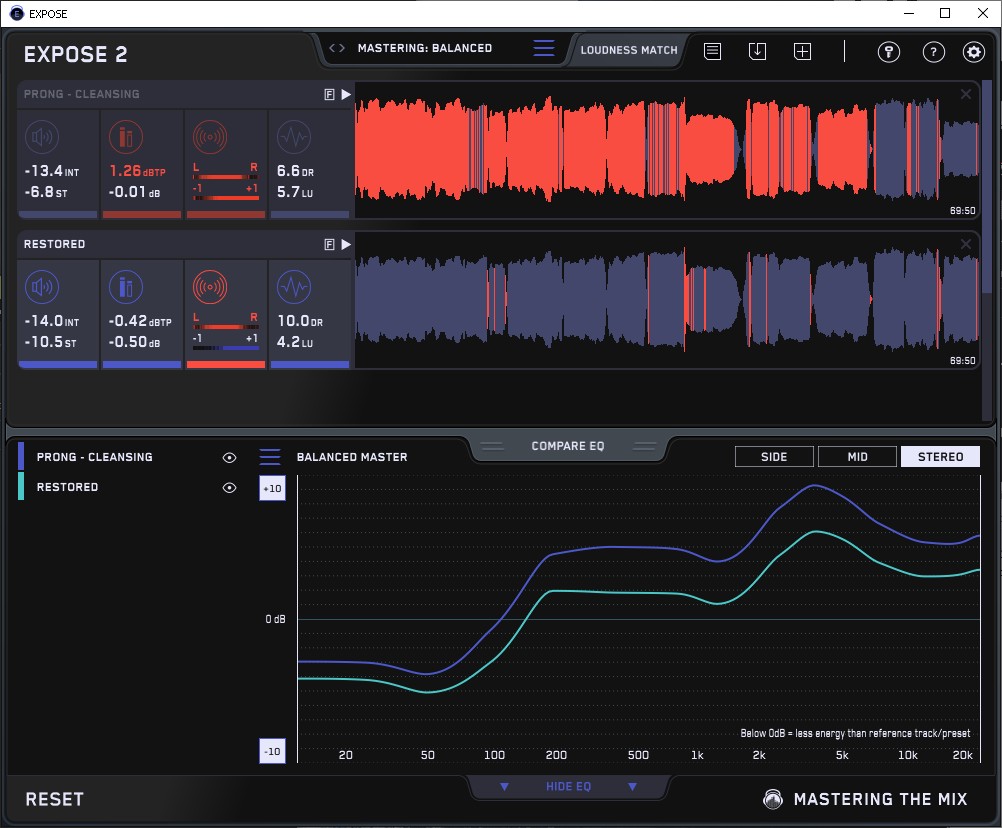Screen dimensions: 1002x828
Task: Hide the Restored EQ curve with the eye icon
Action: click(230, 488)
